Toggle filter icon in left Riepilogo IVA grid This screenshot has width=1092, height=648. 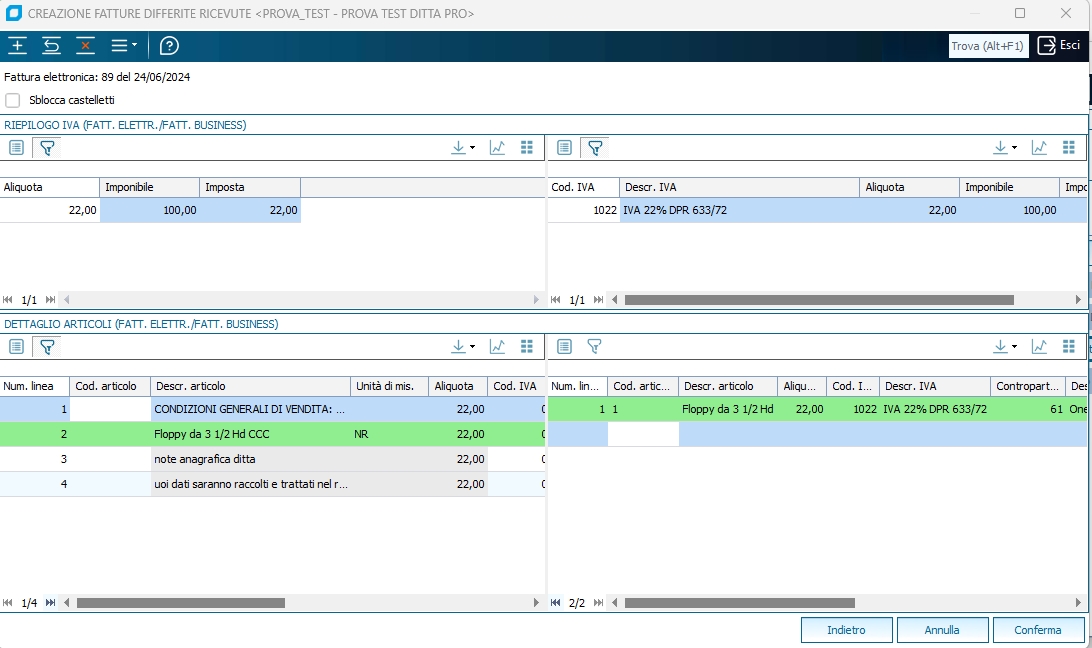(x=46, y=148)
